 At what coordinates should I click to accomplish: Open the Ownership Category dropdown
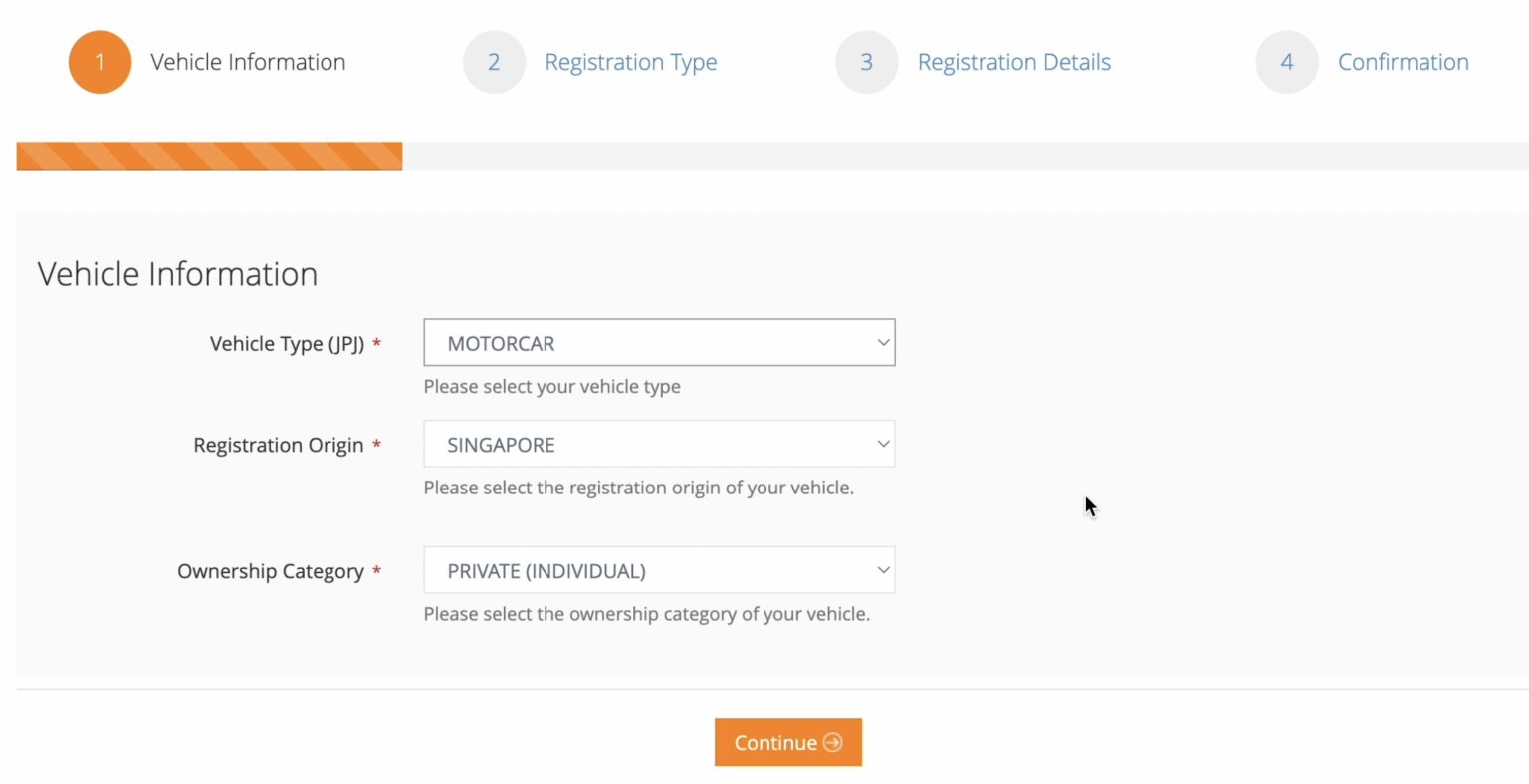point(659,569)
